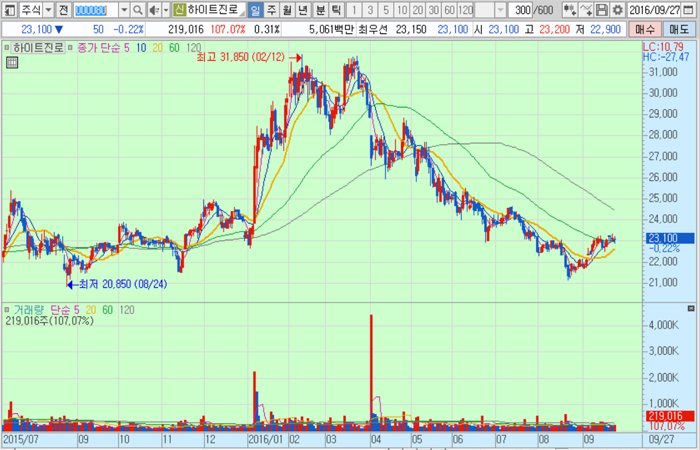Switch to weekly chart period '주'
Screen dimensions: 700x450
(x=272, y=9)
